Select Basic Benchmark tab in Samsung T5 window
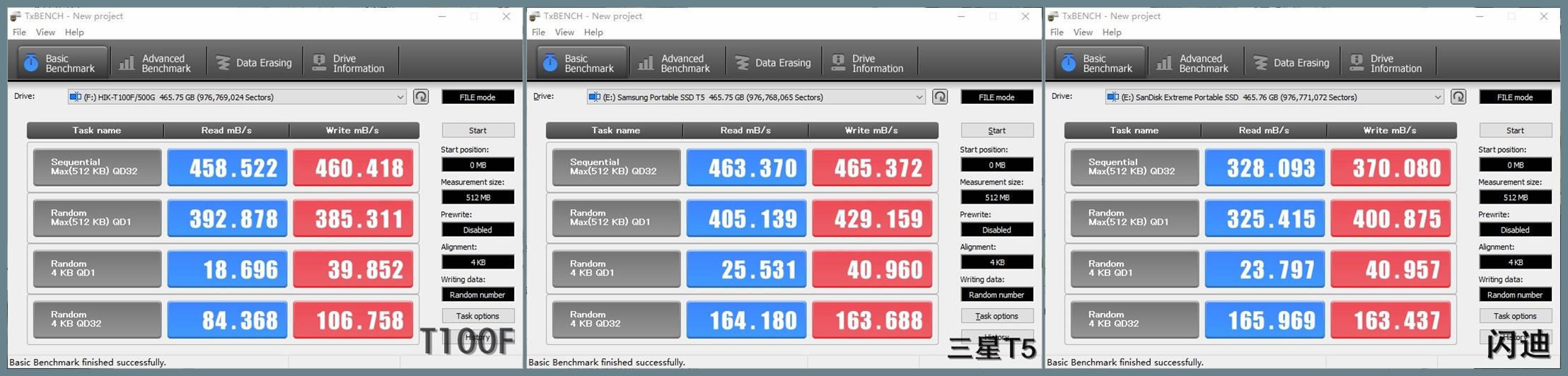The height and width of the screenshot is (376, 1568). coord(581,64)
